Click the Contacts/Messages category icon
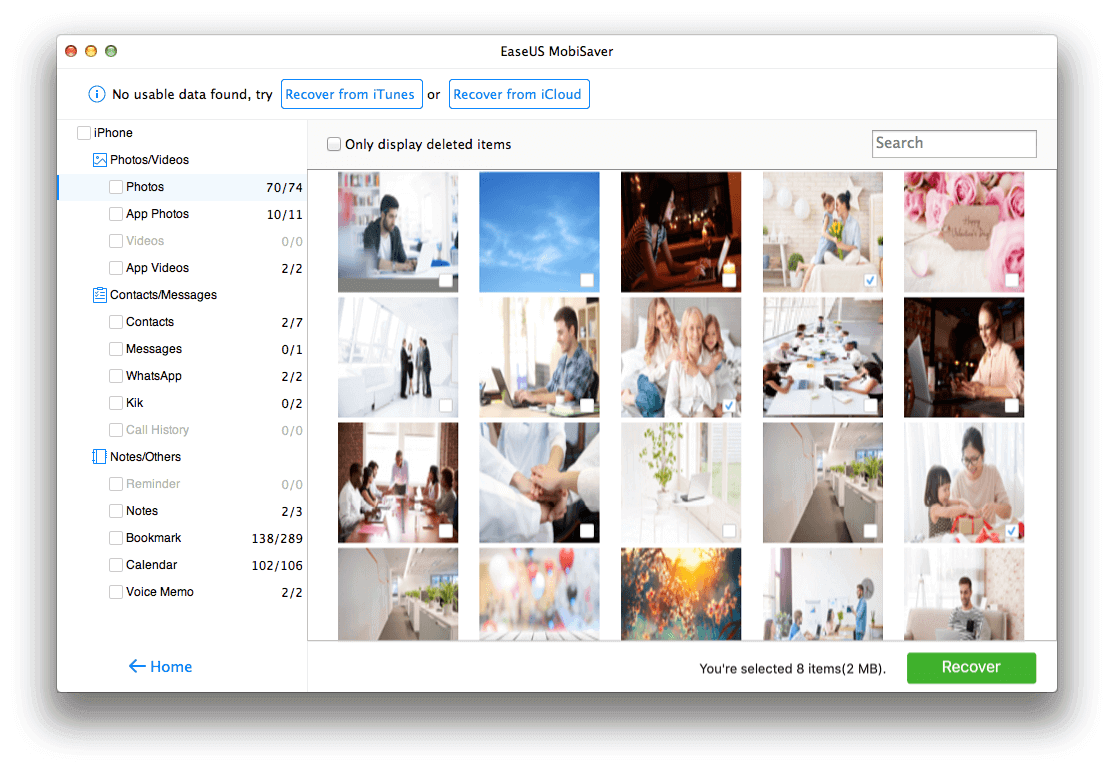Screen dimensions: 1114x771 [x=99, y=295]
